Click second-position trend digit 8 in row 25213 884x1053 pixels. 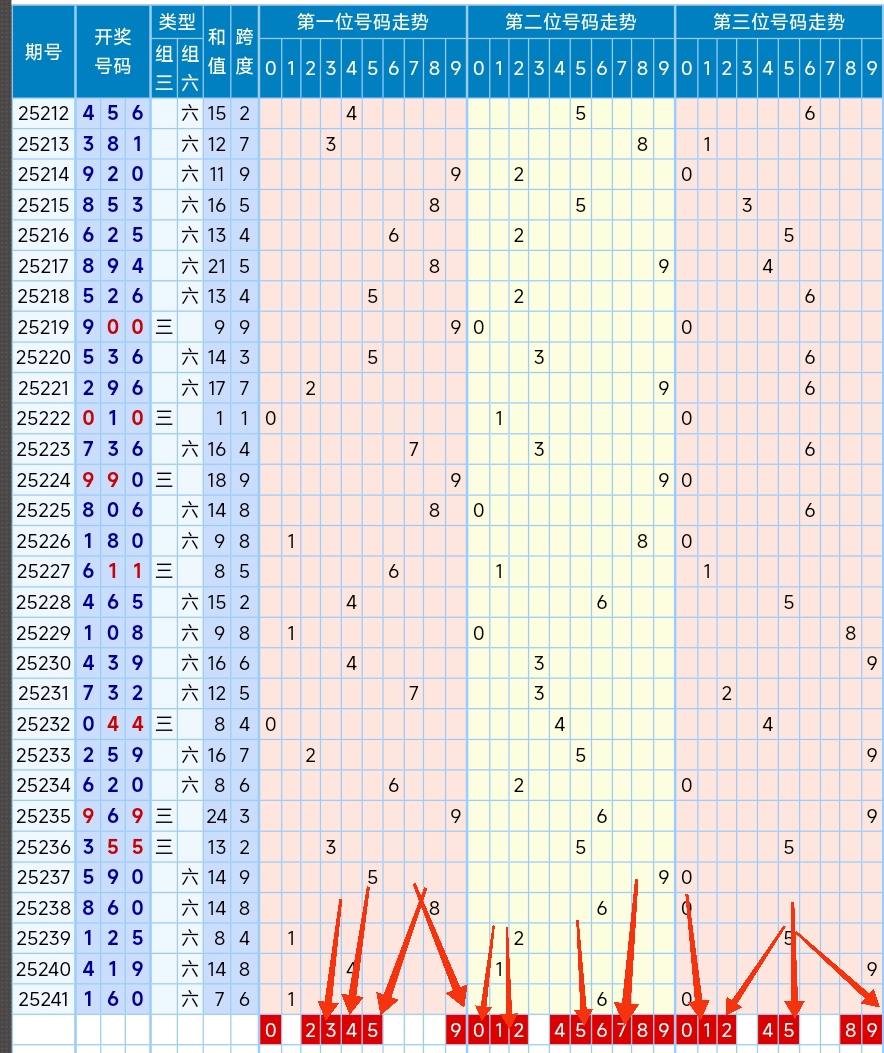point(642,144)
